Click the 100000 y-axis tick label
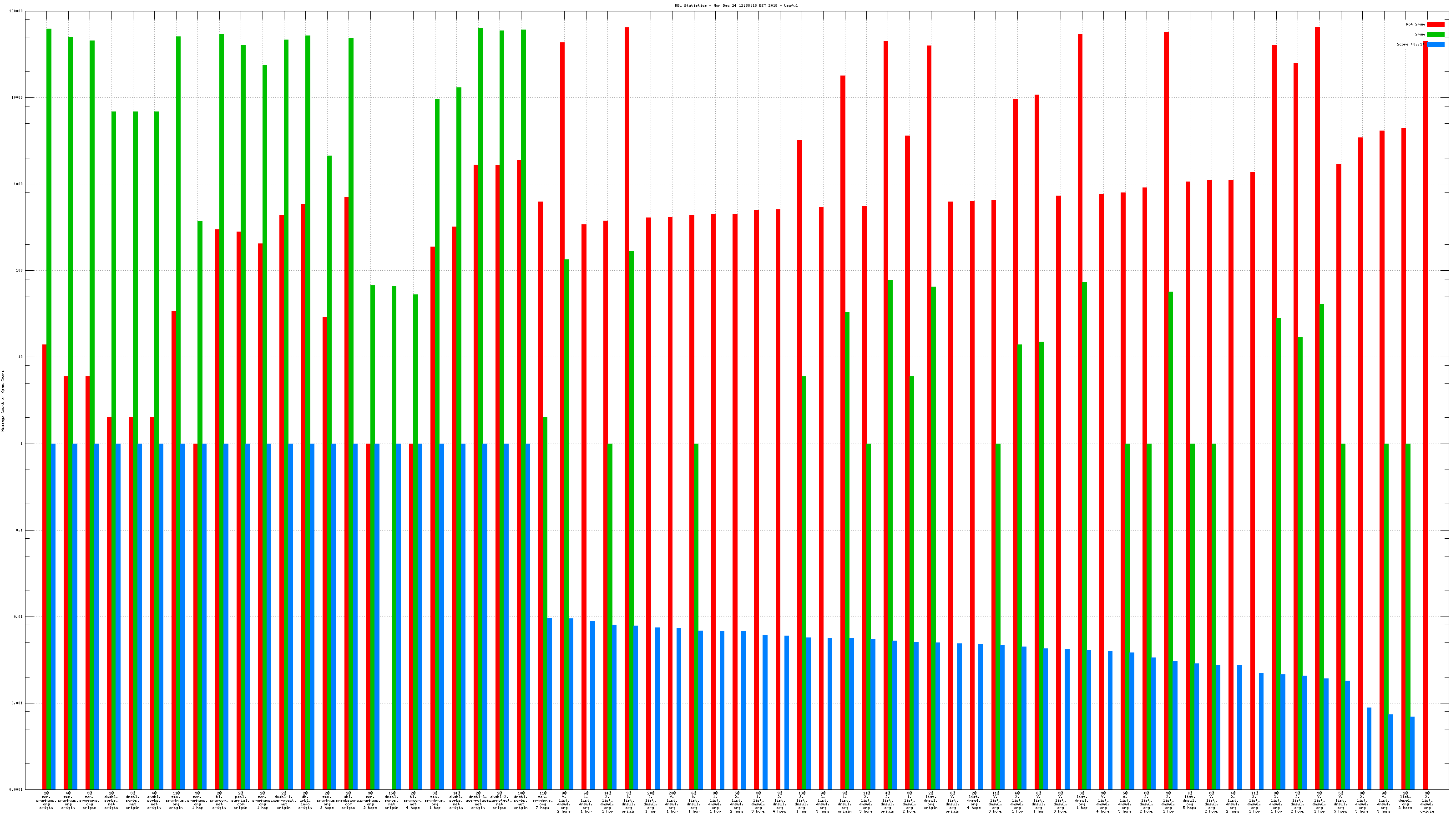Viewport: 1456px width, 819px height. pyautogui.click(x=16, y=11)
